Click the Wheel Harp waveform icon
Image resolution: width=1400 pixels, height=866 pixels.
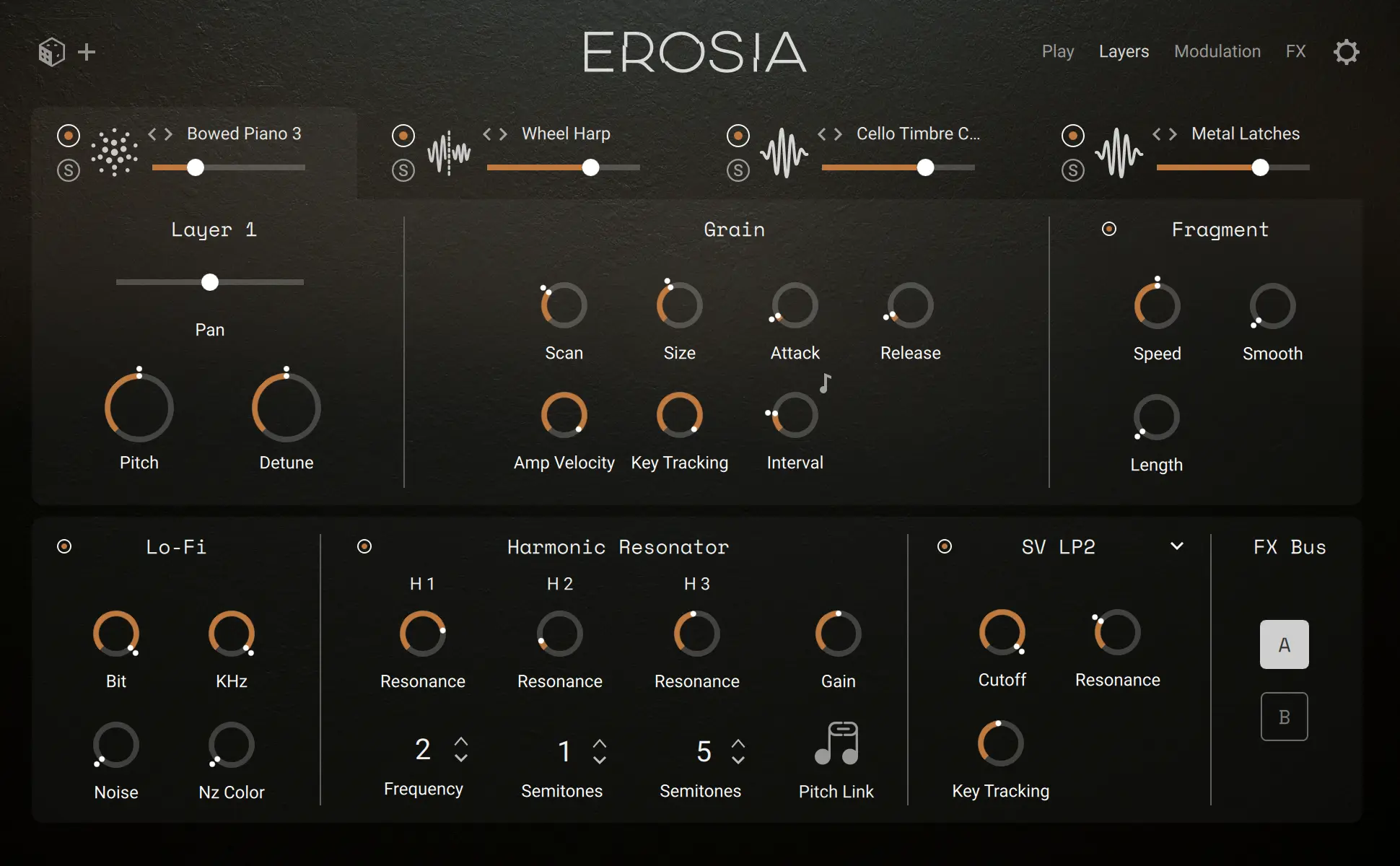[x=449, y=152]
